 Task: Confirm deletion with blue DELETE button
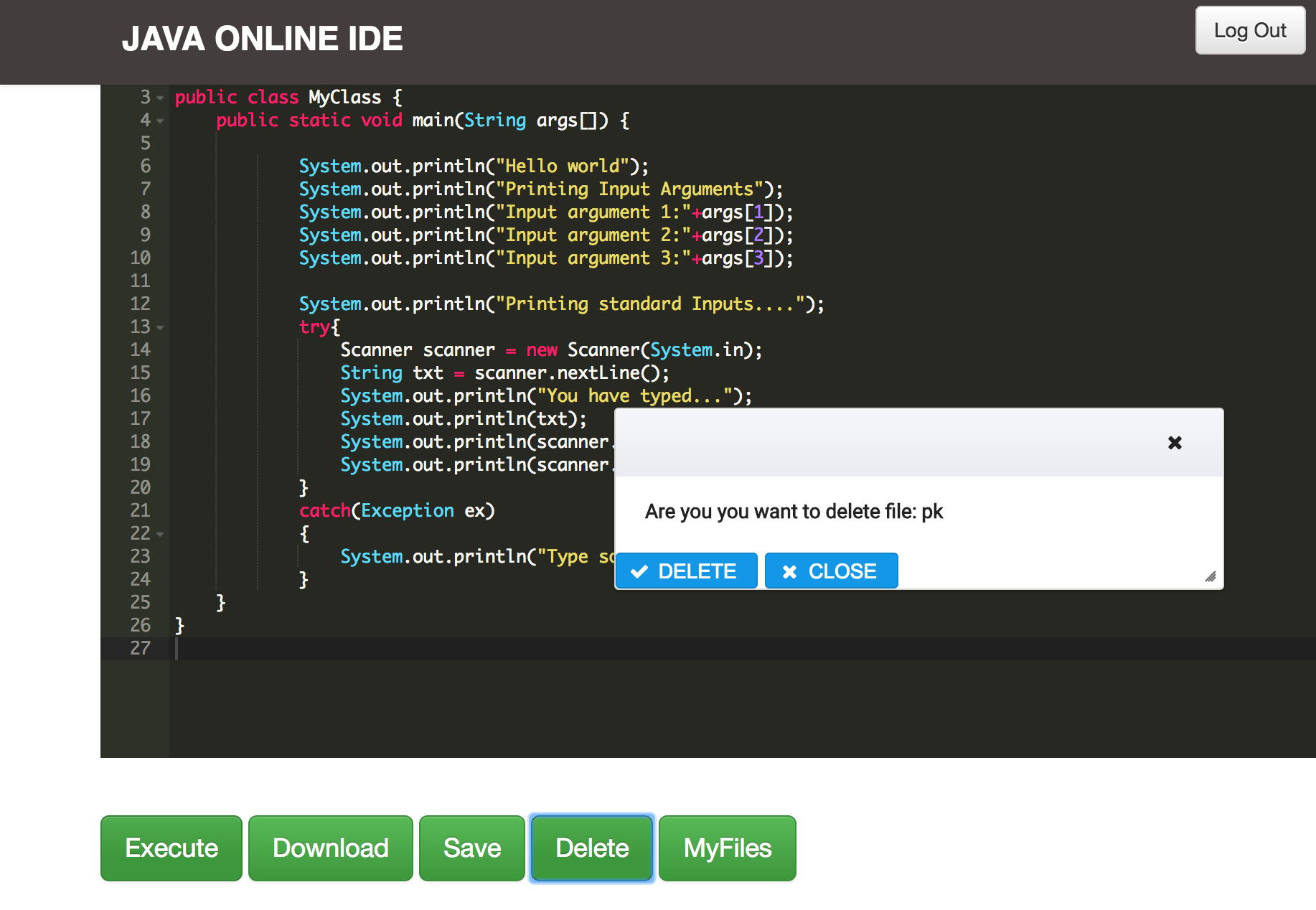pos(687,571)
